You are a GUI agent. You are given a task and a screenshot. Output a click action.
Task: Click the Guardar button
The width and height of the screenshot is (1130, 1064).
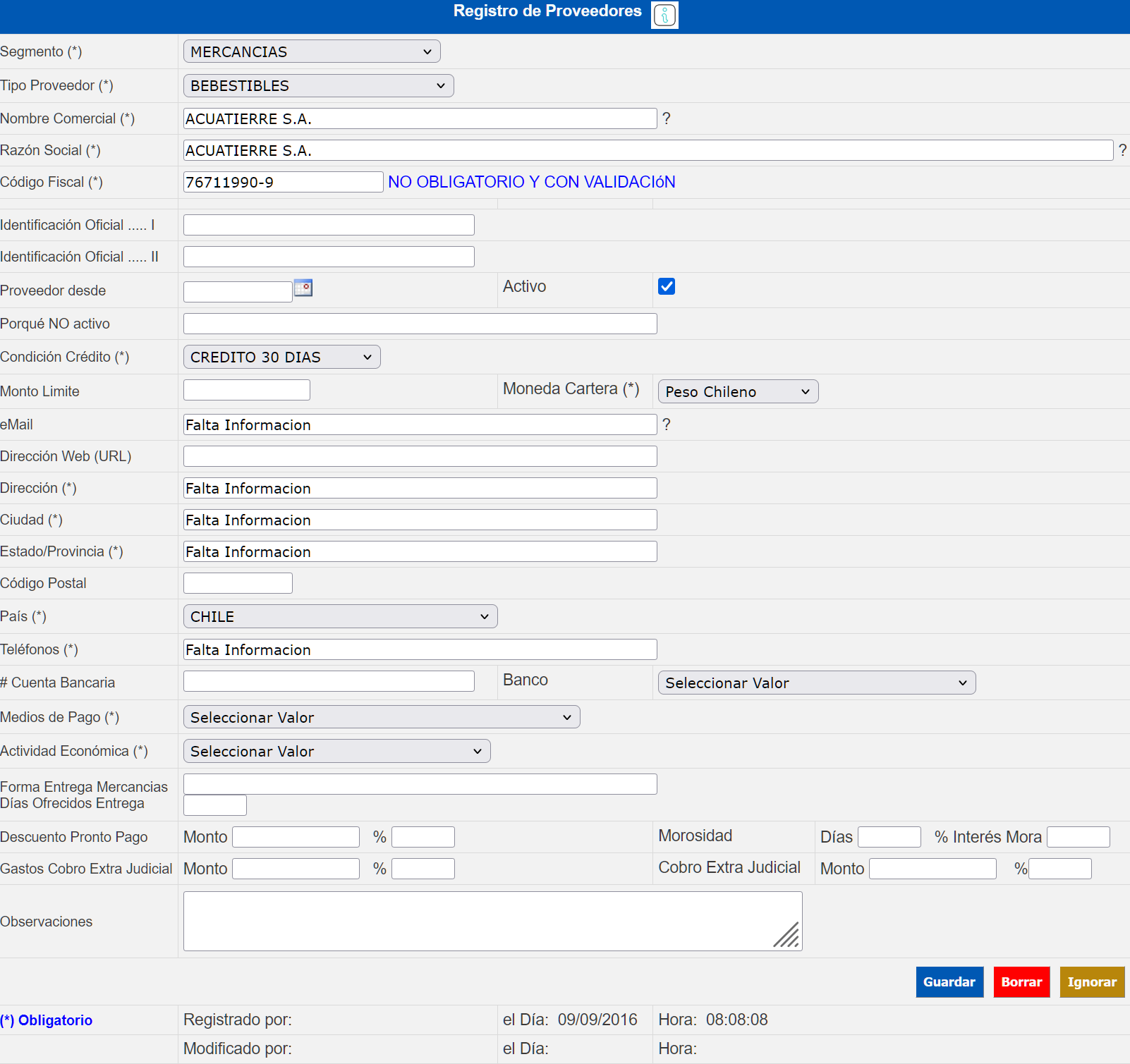949,982
